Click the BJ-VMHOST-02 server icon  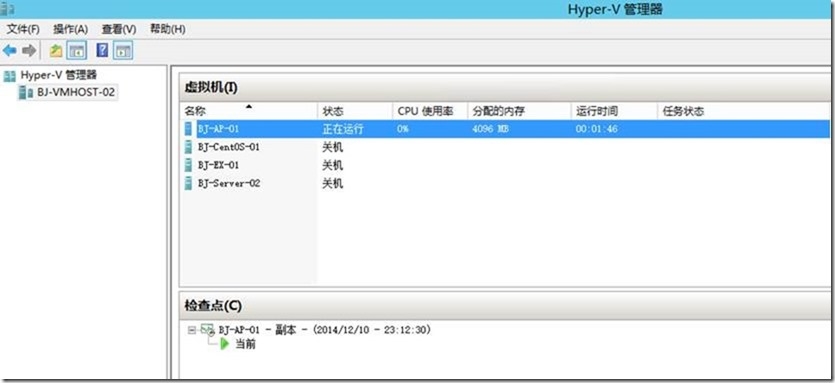click(26, 93)
